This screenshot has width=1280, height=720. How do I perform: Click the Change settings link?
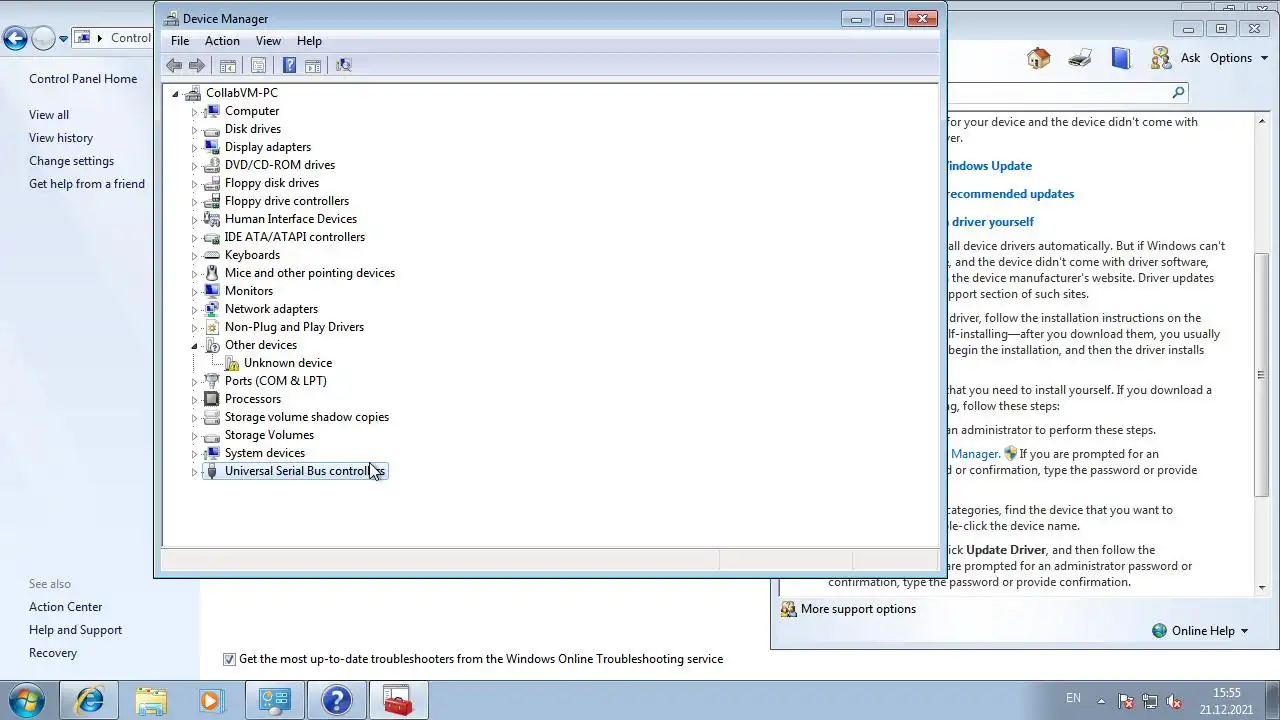click(x=71, y=161)
